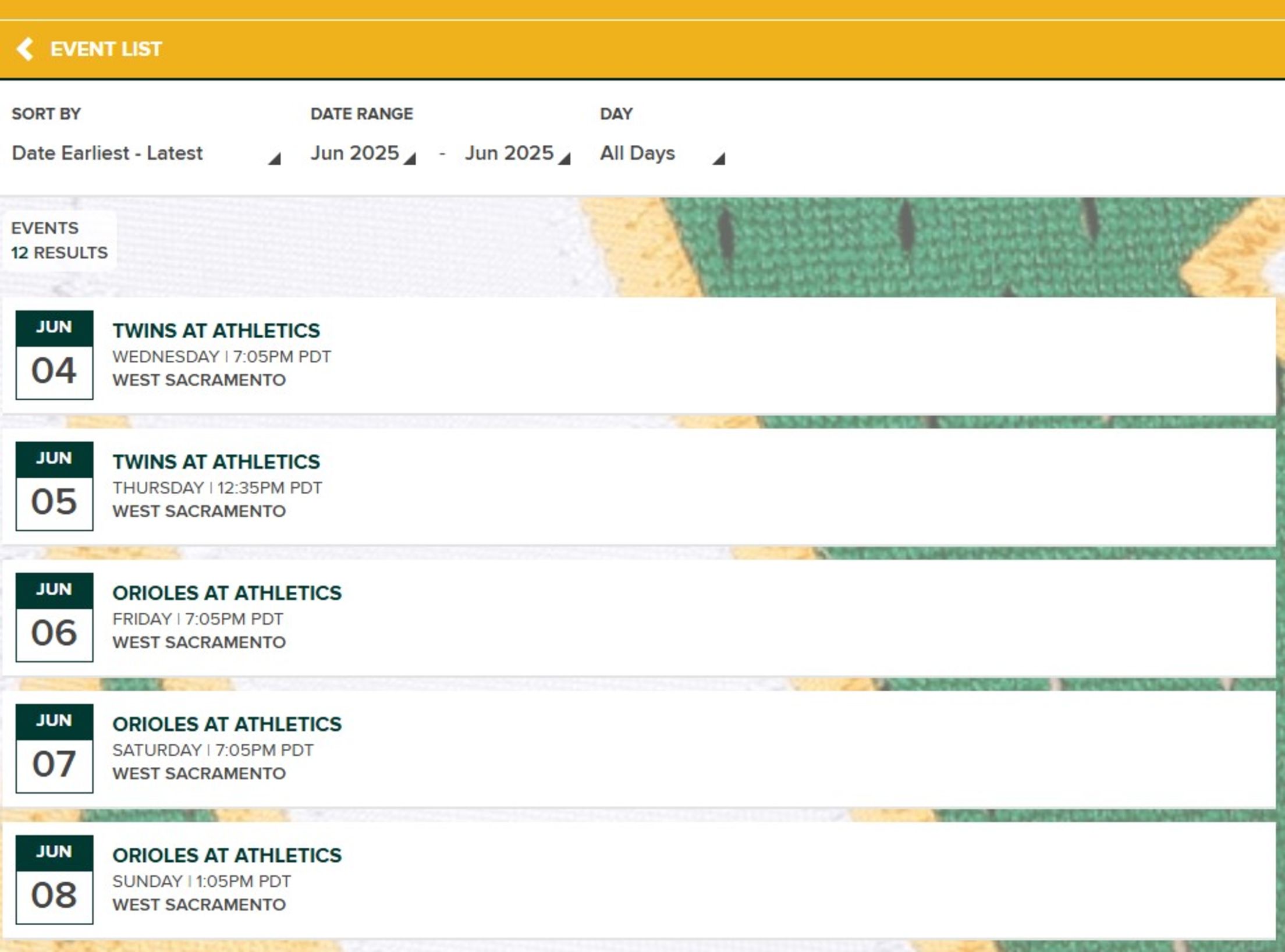Click the 12 Results events count label
The width and height of the screenshot is (1285, 952).
(x=59, y=253)
